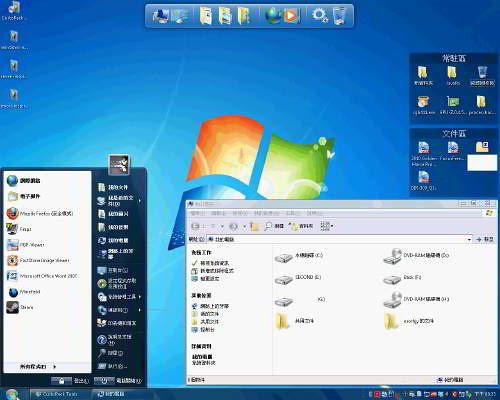Image resolution: width=500 pixels, height=400 pixels.
Task: Click the Up folder button in Explorer
Action: point(255,226)
